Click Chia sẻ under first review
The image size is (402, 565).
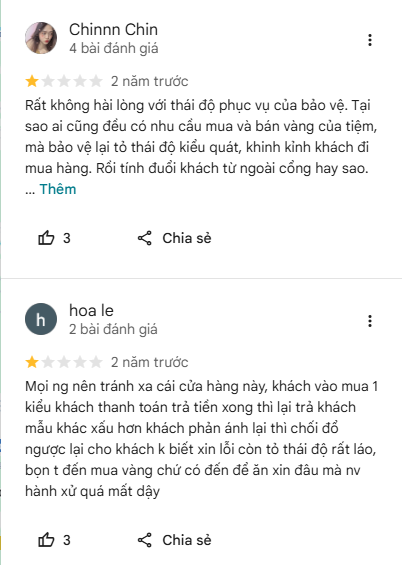(187, 238)
